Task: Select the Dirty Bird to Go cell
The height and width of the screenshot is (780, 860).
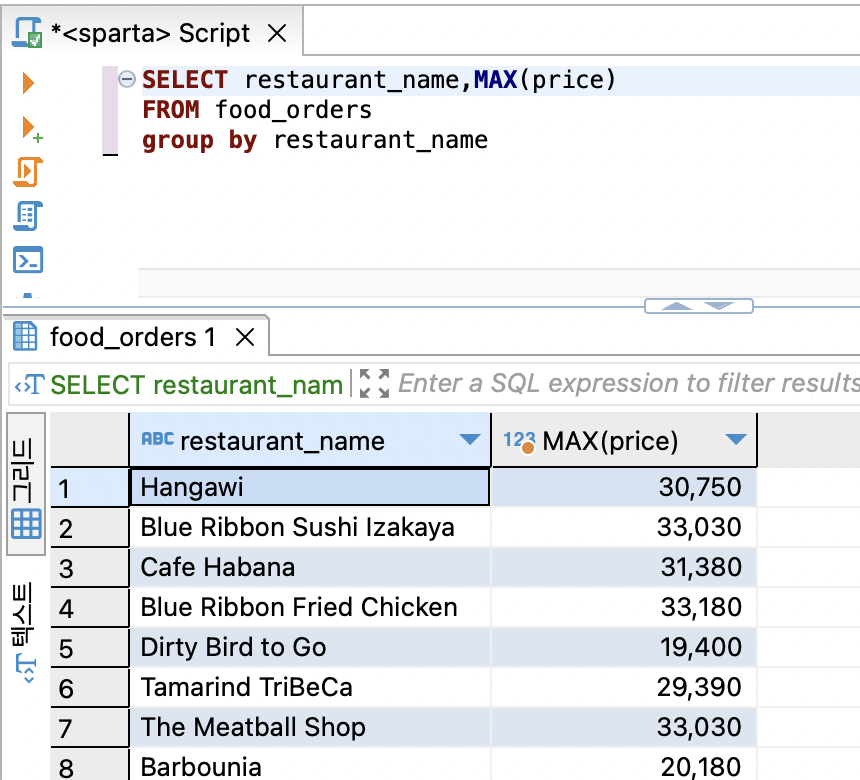Action: [310, 647]
